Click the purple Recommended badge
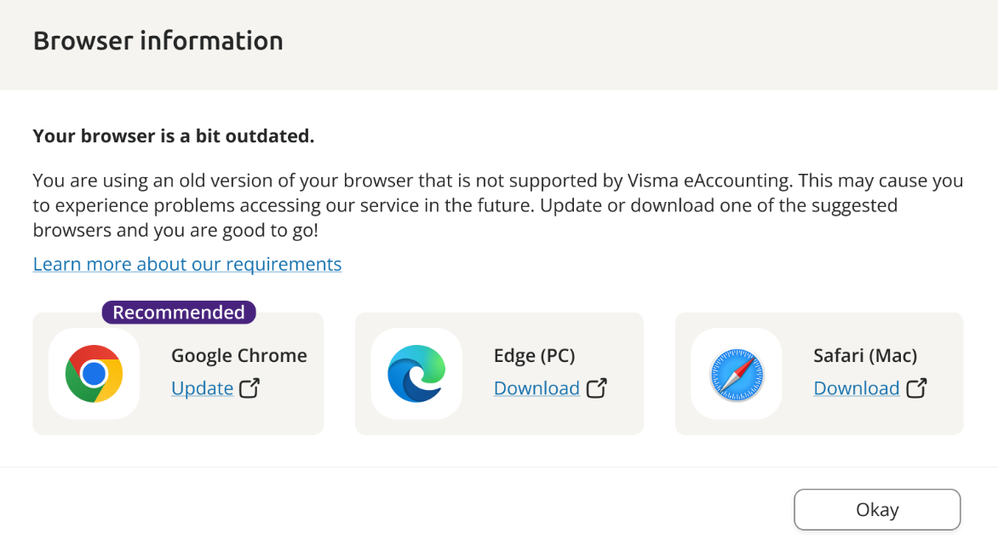Viewport: 998px width, 540px height. pos(178,312)
